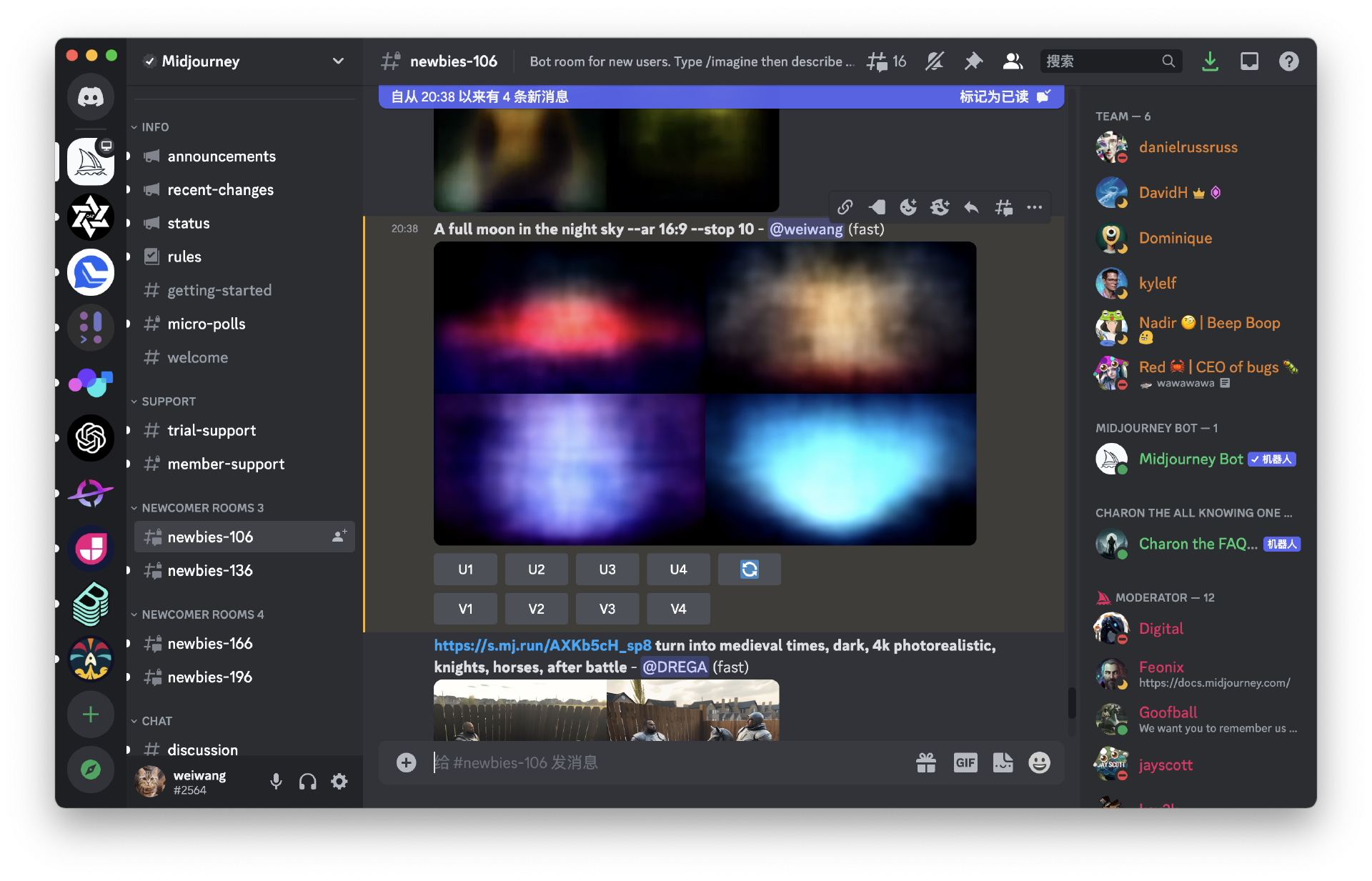Click the inbox icon in the header
The height and width of the screenshot is (881, 1372).
(1249, 61)
